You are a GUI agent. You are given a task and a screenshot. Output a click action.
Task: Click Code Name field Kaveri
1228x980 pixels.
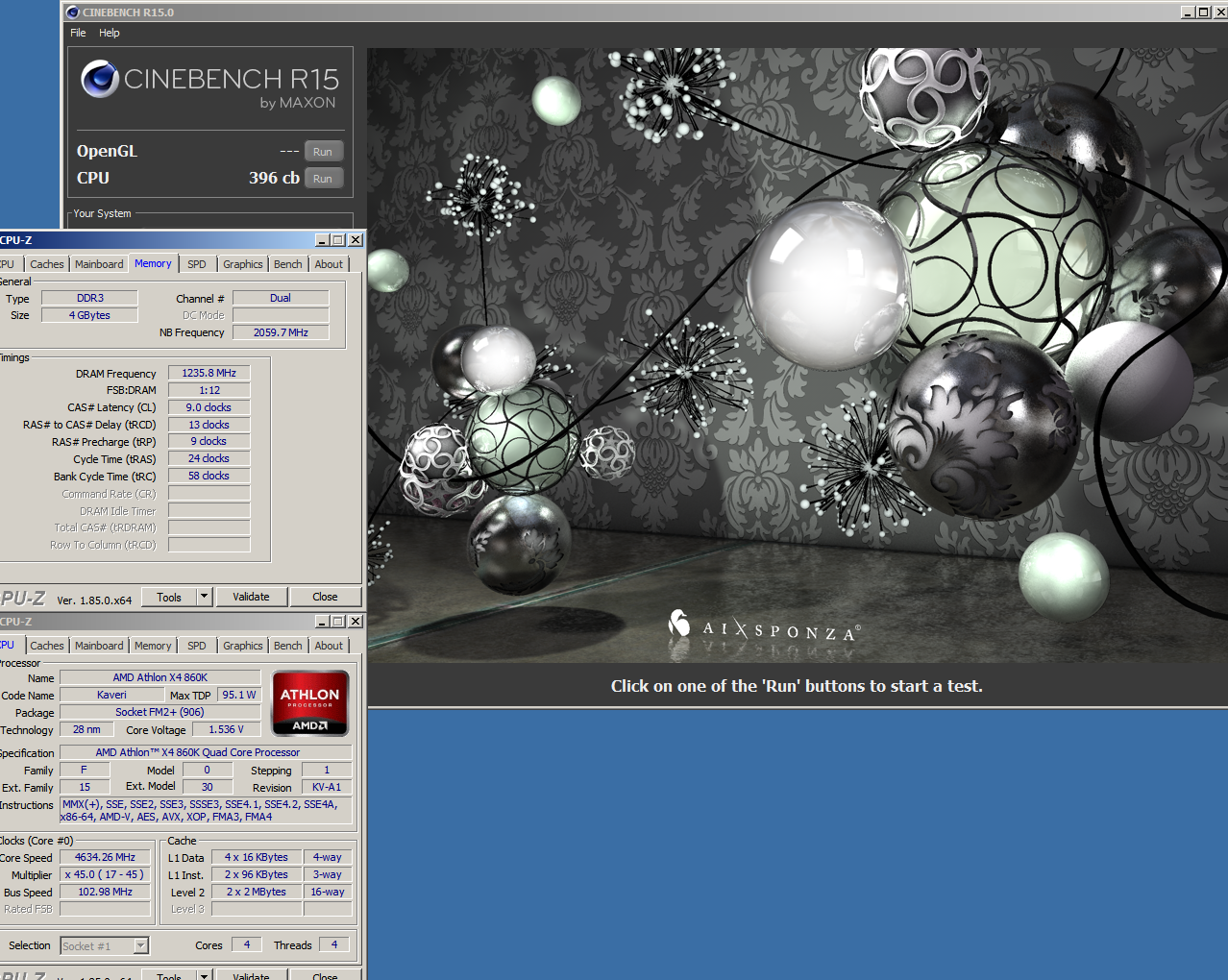coord(111,695)
